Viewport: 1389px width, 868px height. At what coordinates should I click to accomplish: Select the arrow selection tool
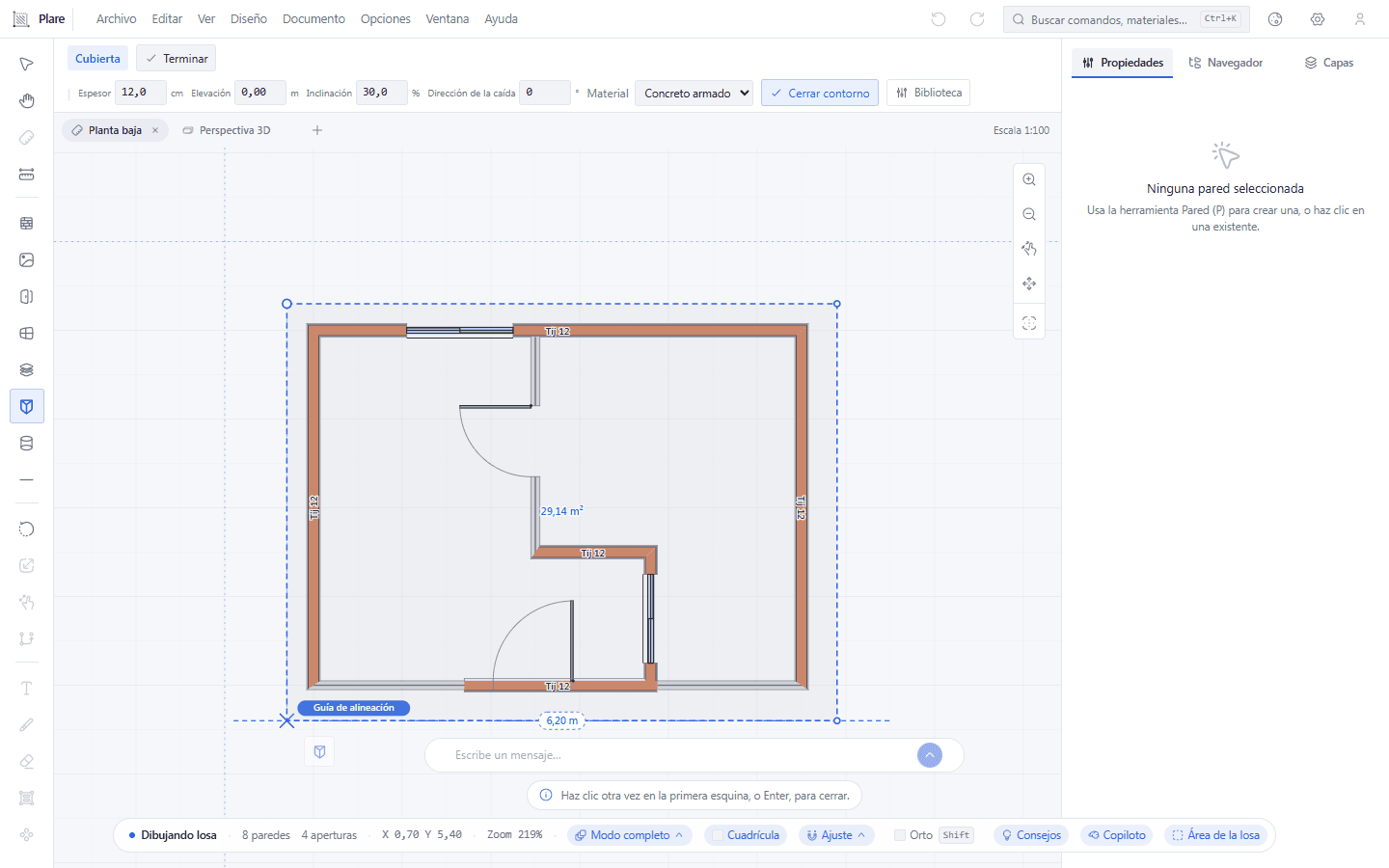[27, 64]
